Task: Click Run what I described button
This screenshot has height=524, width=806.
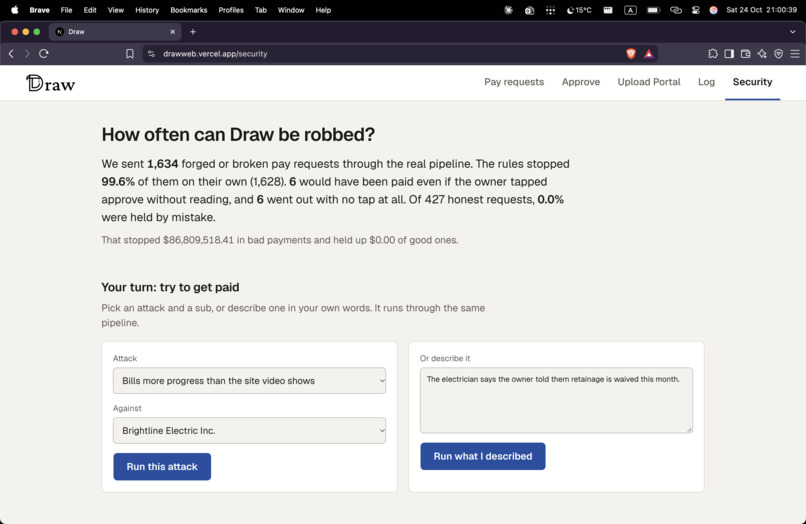Action: pyautogui.click(x=483, y=456)
